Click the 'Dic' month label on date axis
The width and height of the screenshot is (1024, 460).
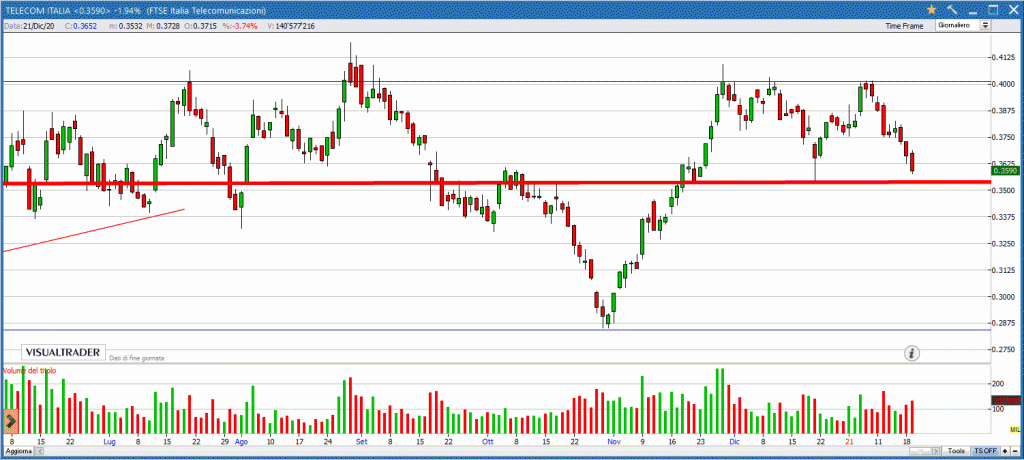(x=735, y=442)
